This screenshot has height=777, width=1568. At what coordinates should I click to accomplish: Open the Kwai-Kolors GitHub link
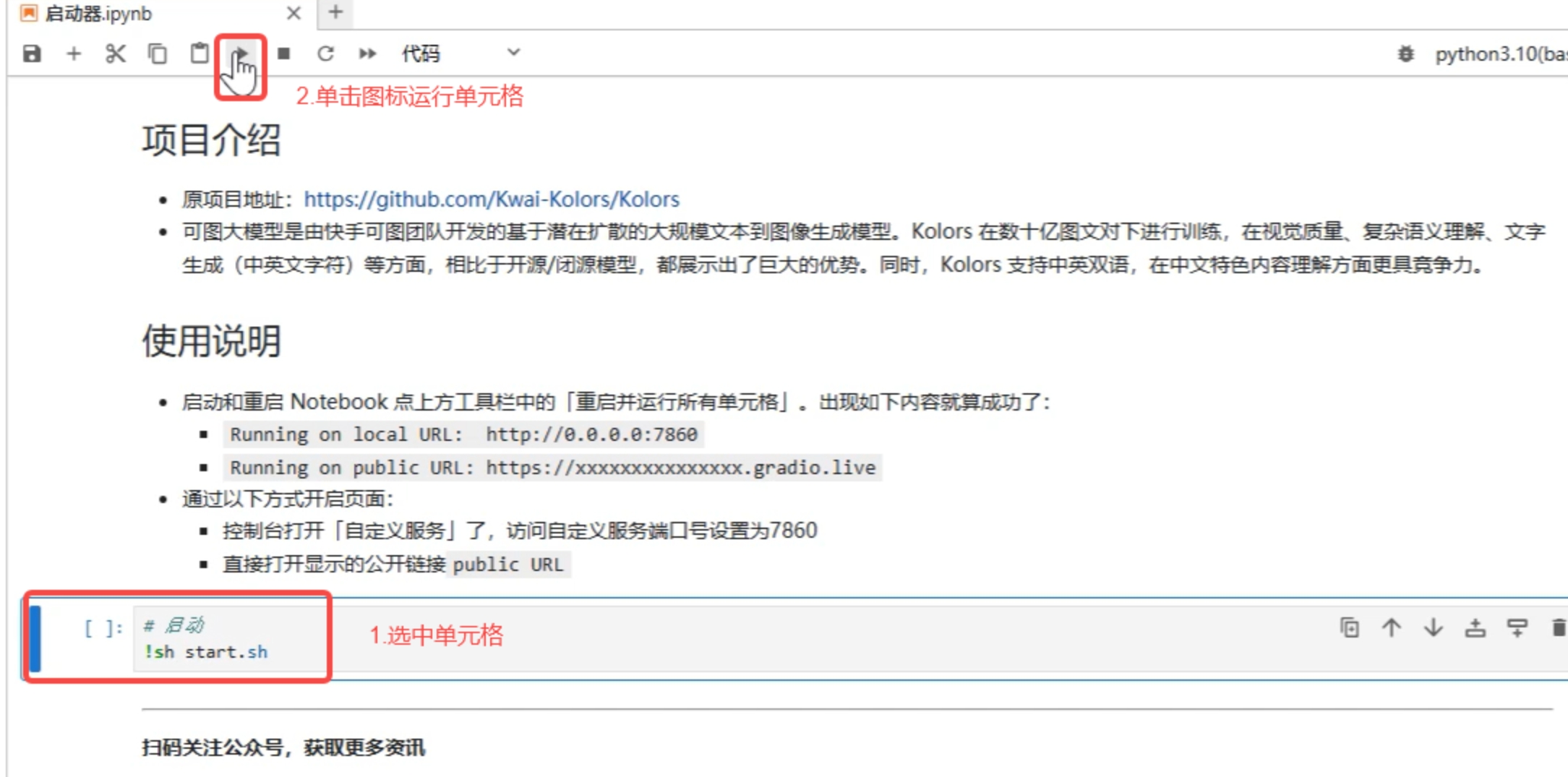tap(492, 199)
